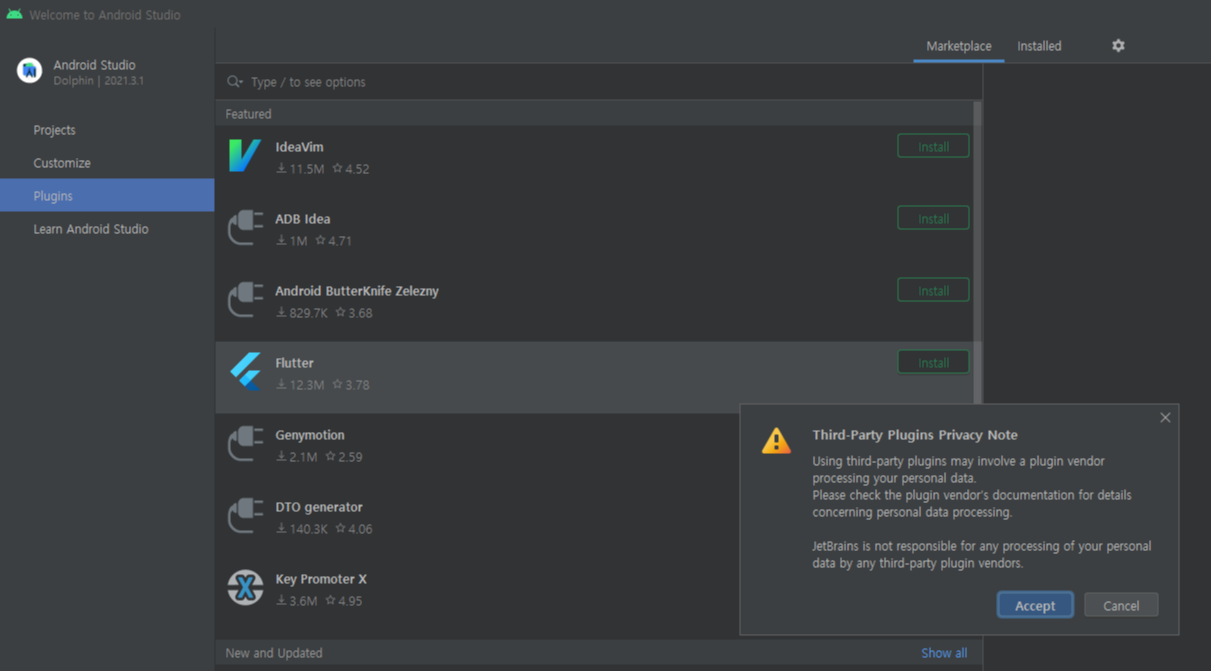1211x671 pixels.
Task: Install the IdeaVim plugin
Action: click(933, 146)
